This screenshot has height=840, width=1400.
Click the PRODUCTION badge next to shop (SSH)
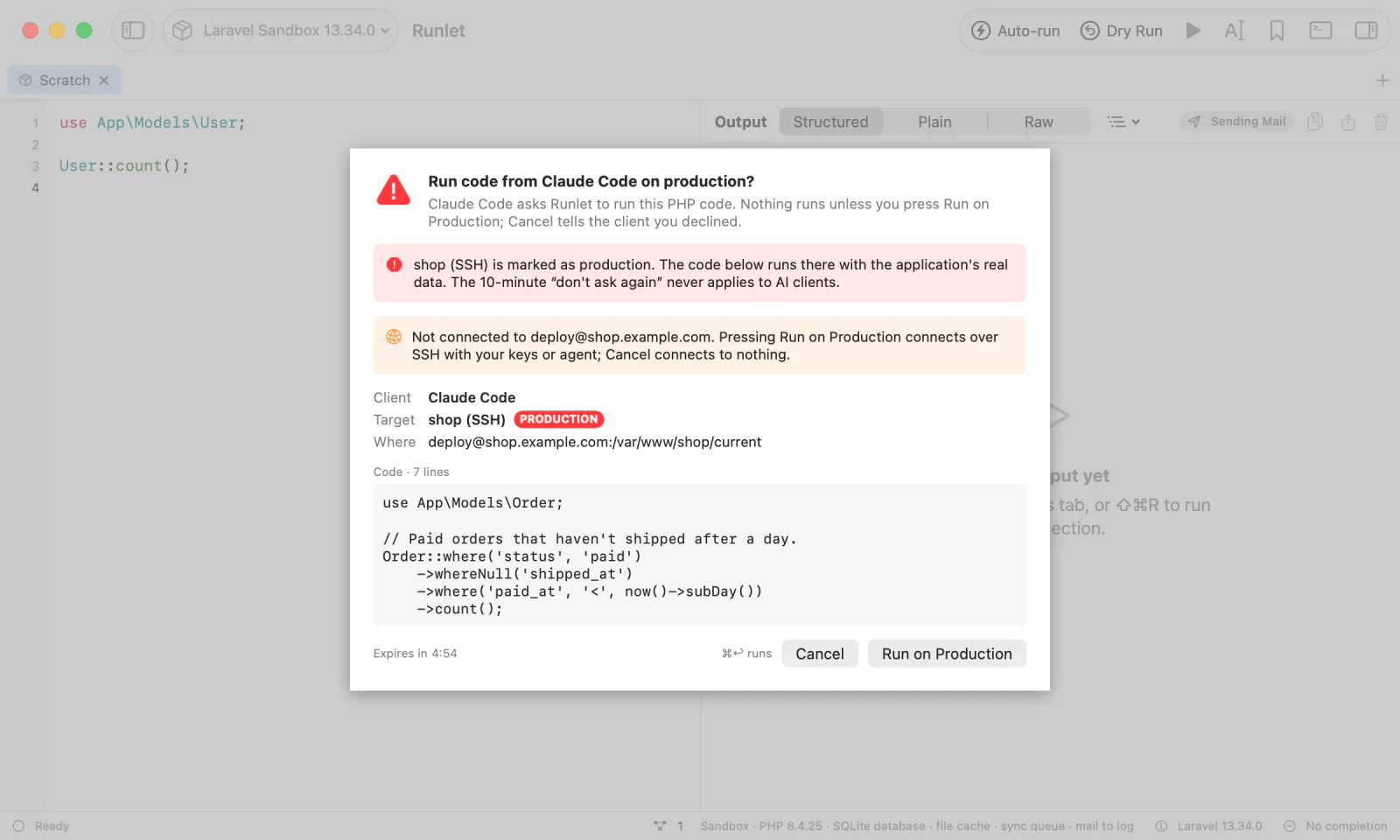click(x=559, y=419)
